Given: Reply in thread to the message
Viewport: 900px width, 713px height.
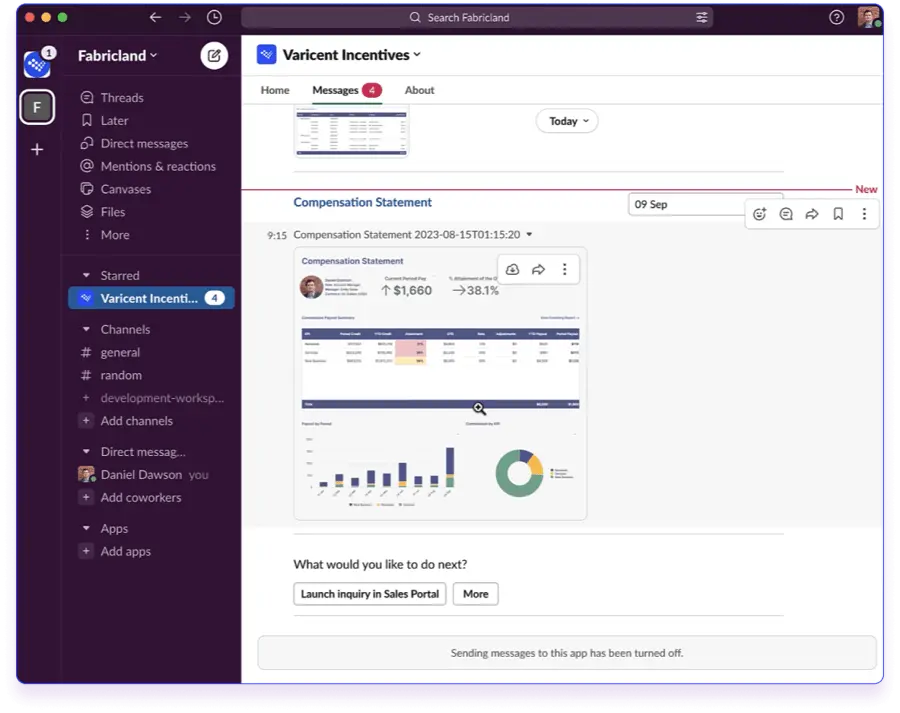Looking at the screenshot, I should [x=786, y=214].
